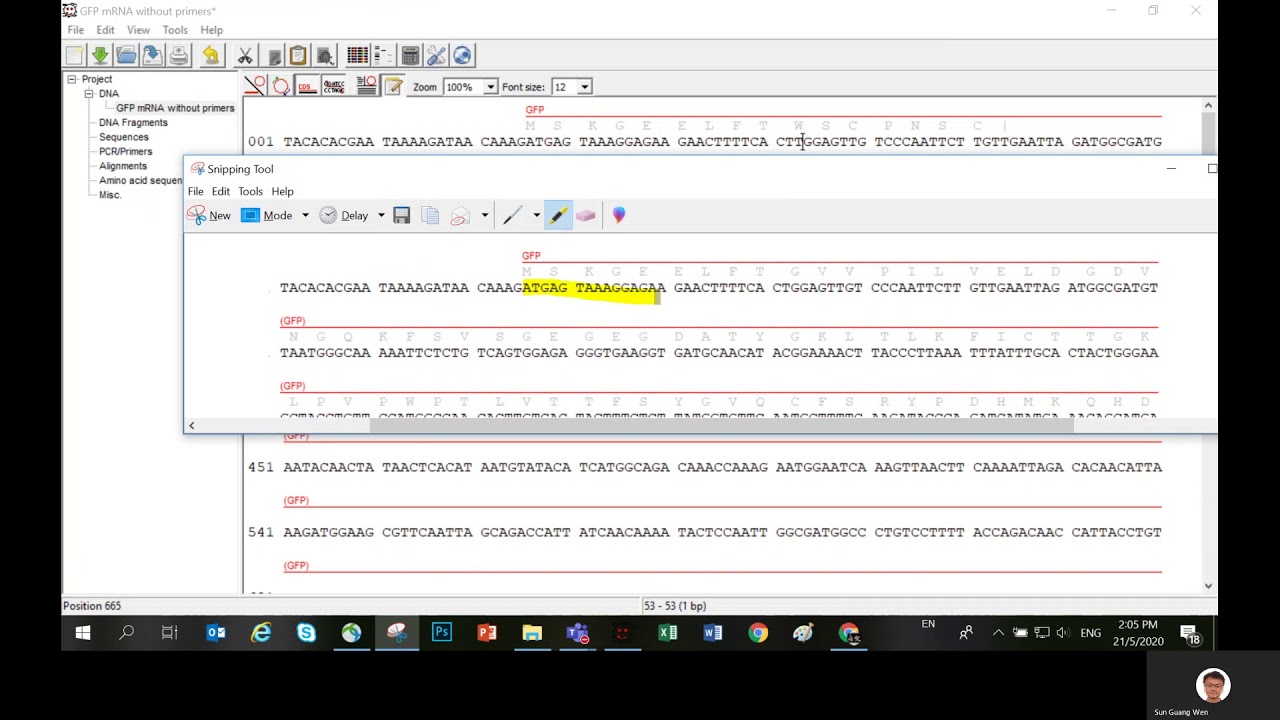This screenshot has width=1280, height=720.
Task: Toggle the yellow Highlighter tool
Action: (558, 215)
